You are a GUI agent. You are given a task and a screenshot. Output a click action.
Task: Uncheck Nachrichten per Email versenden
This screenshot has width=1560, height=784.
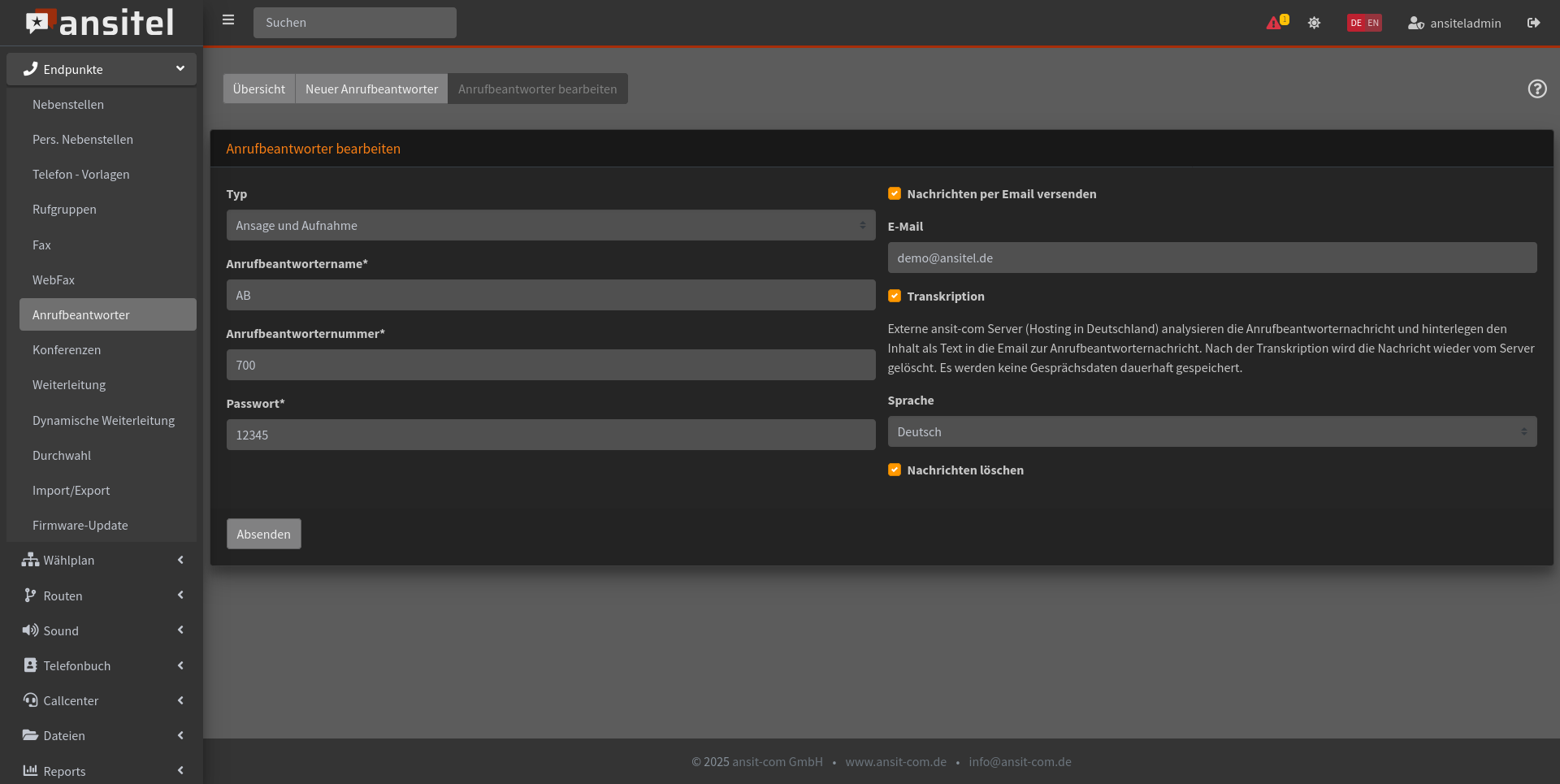point(895,193)
